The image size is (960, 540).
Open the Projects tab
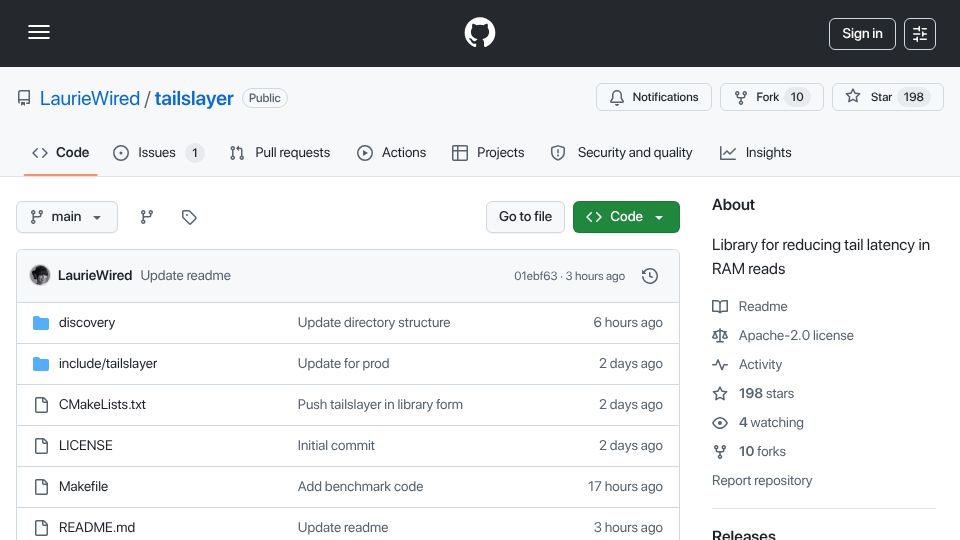[488, 152]
